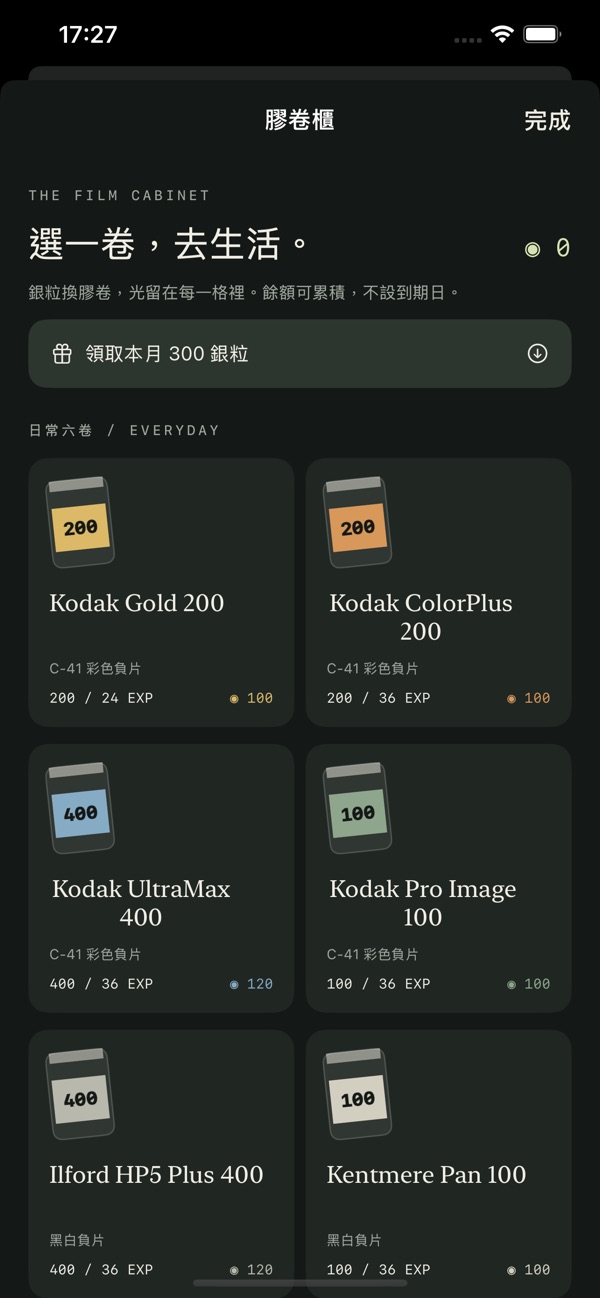
Task: Tap the price coin icon on Ilford HP5 Plus
Action: (234, 1271)
